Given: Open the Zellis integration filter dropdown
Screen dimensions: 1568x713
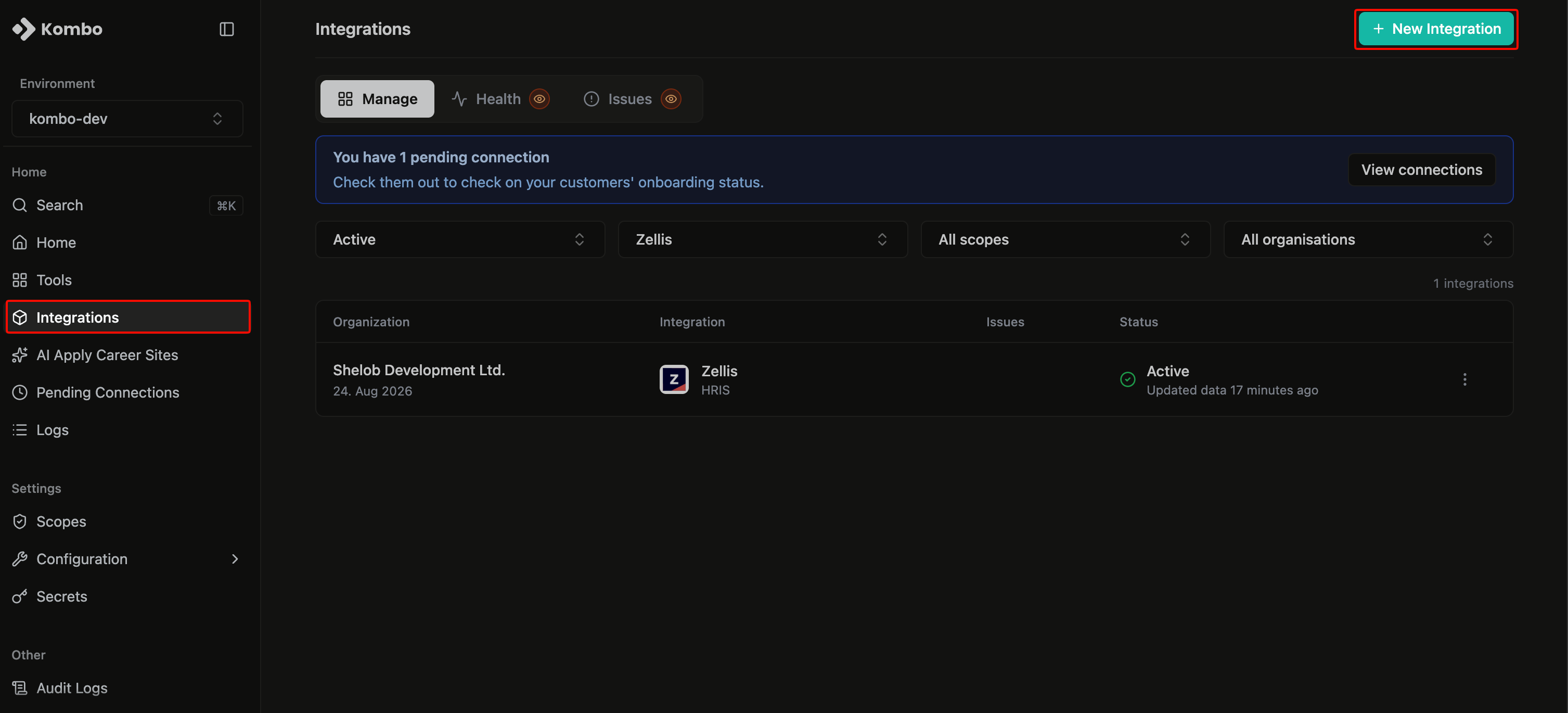Looking at the screenshot, I should pos(763,239).
